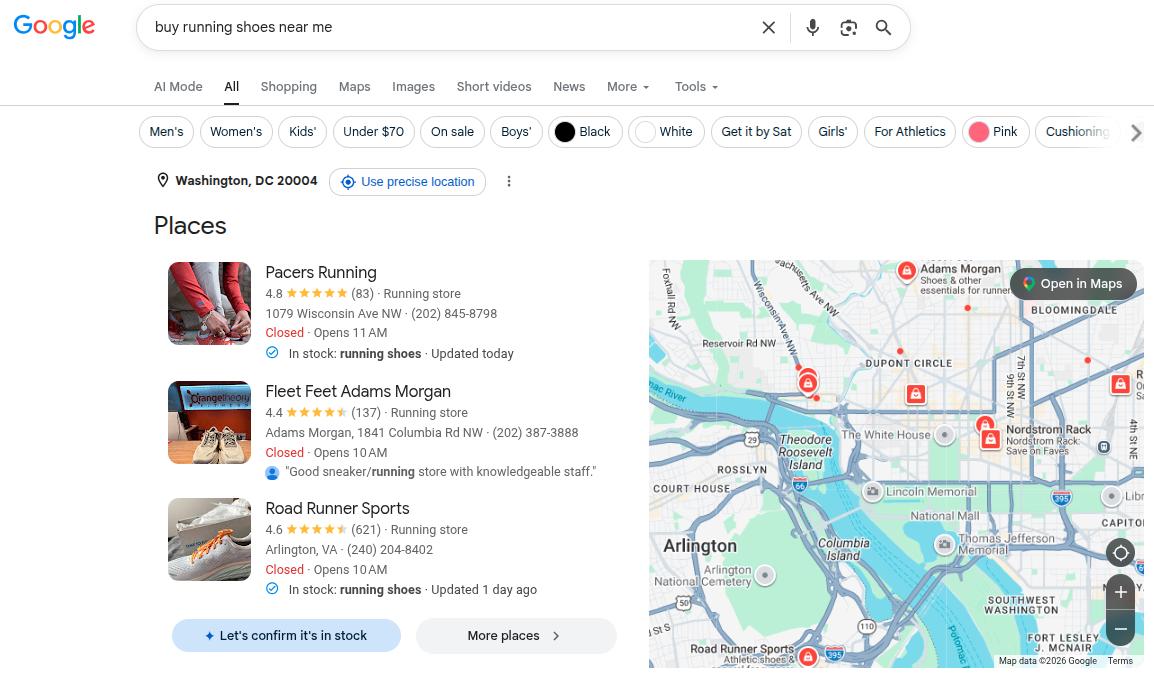1154x683 pixels.
Task: Click Road Runner Sports in-stock checkmark icon
Action: (272, 589)
